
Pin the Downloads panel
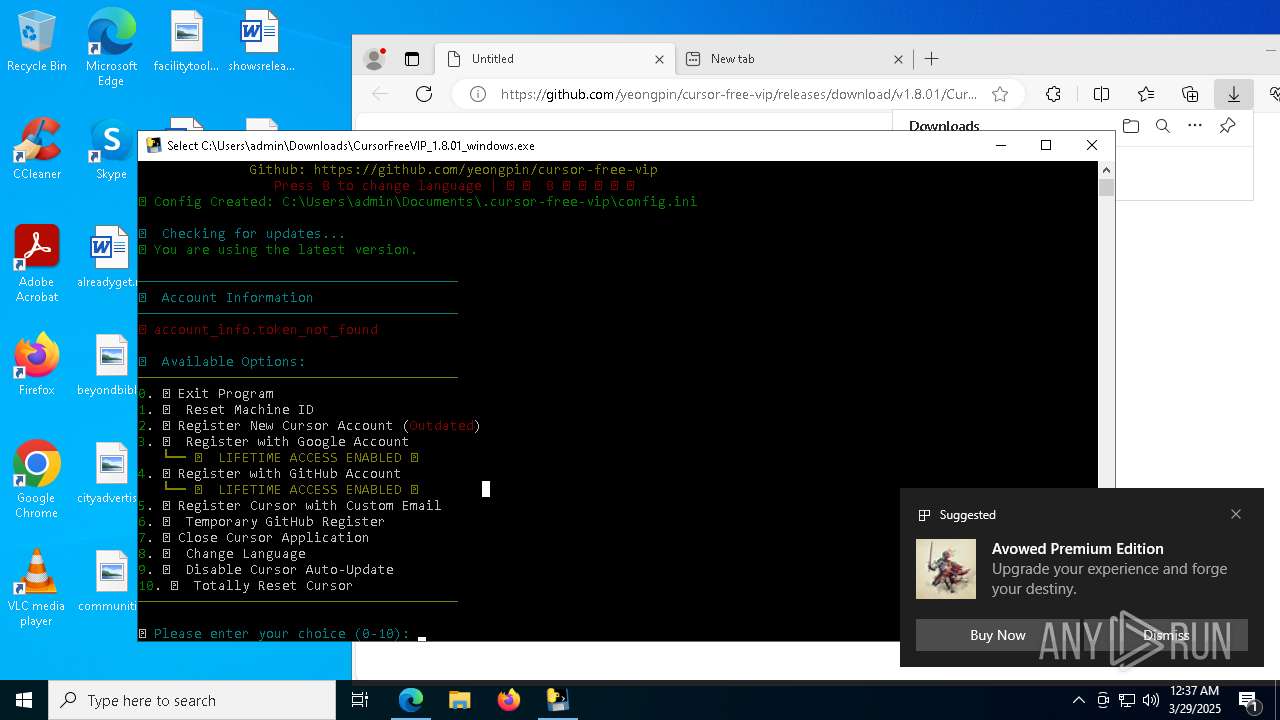pyautogui.click(x=1227, y=126)
